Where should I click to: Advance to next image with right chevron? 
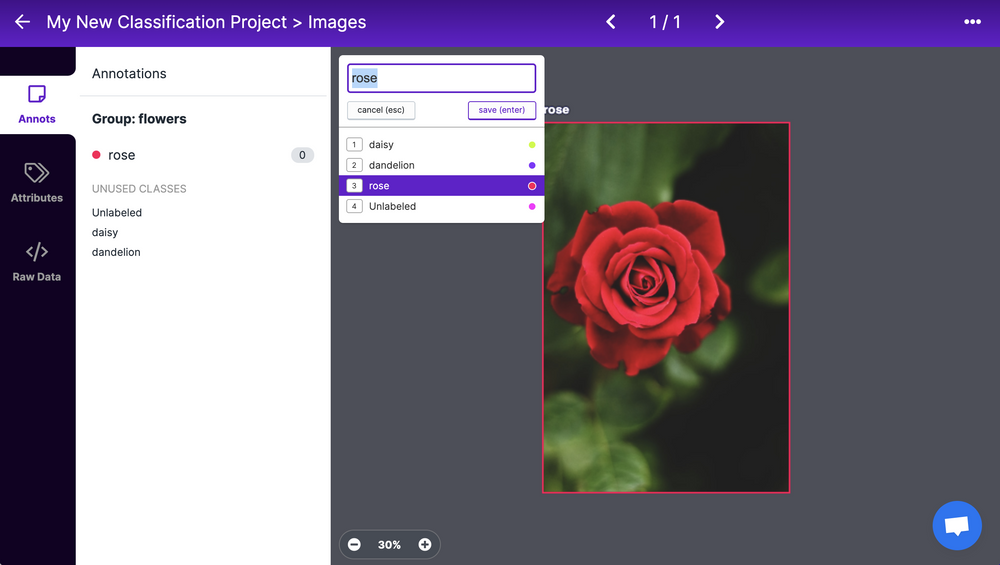tap(719, 22)
